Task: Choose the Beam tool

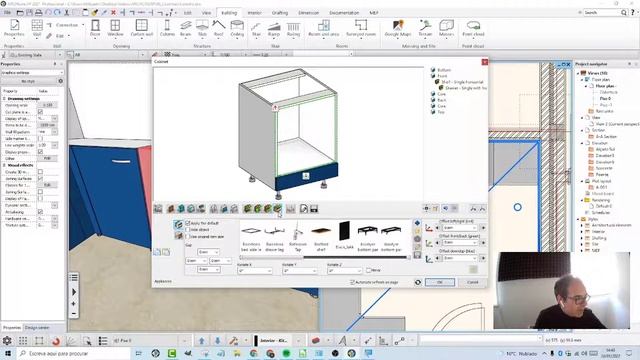Action: click(186, 28)
